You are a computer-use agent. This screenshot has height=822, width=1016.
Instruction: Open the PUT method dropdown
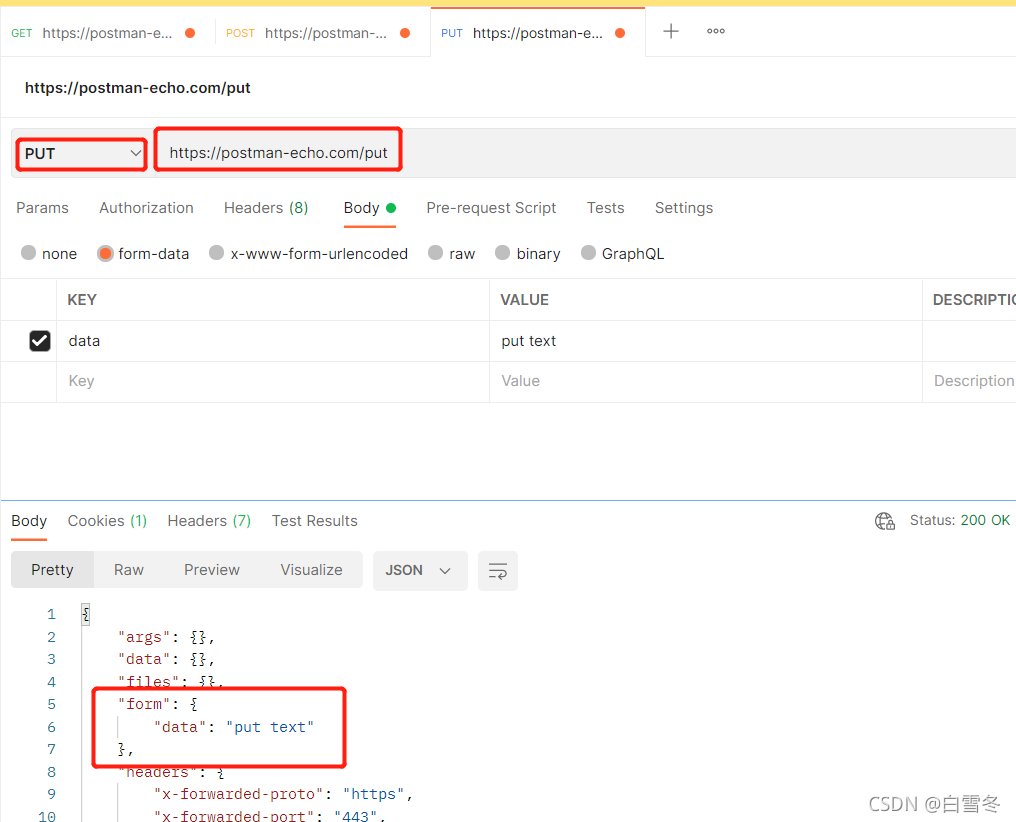pos(82,154)
